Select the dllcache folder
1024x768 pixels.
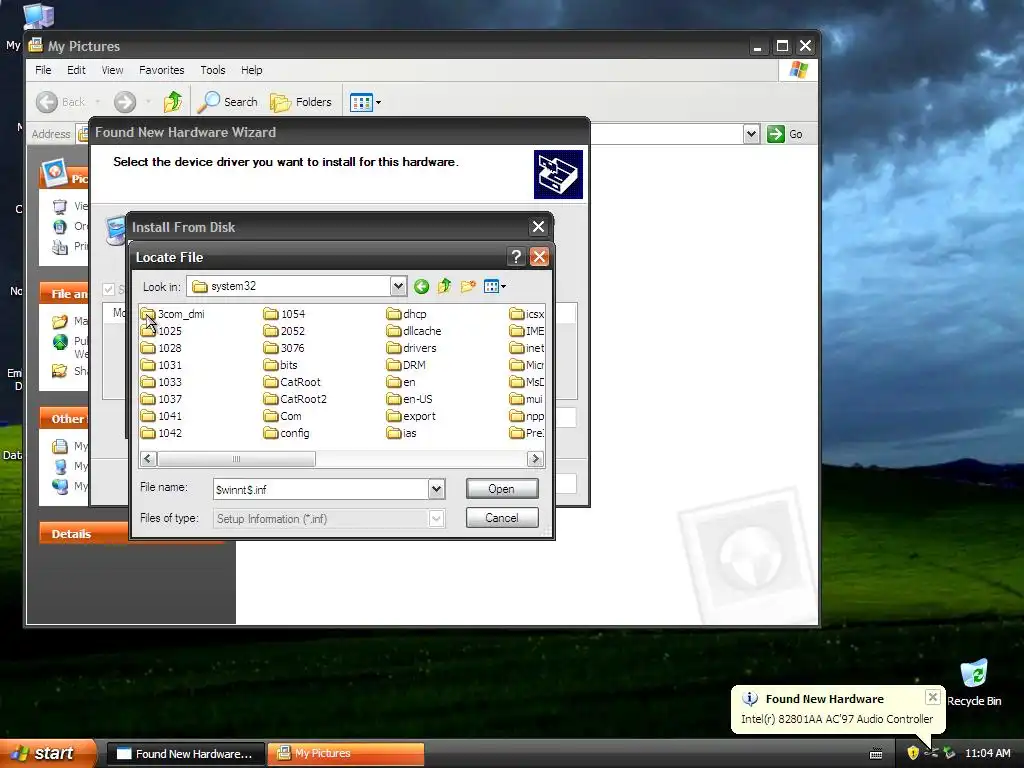tap(414, 331)
